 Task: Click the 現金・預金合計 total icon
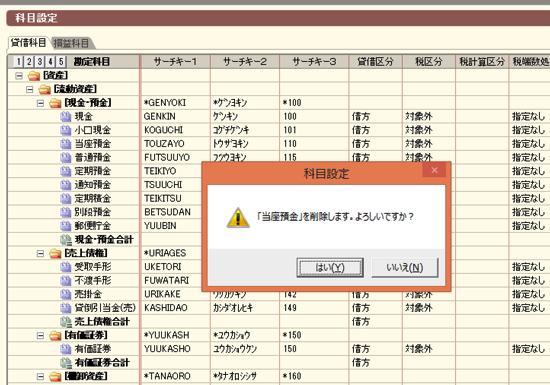66,240
